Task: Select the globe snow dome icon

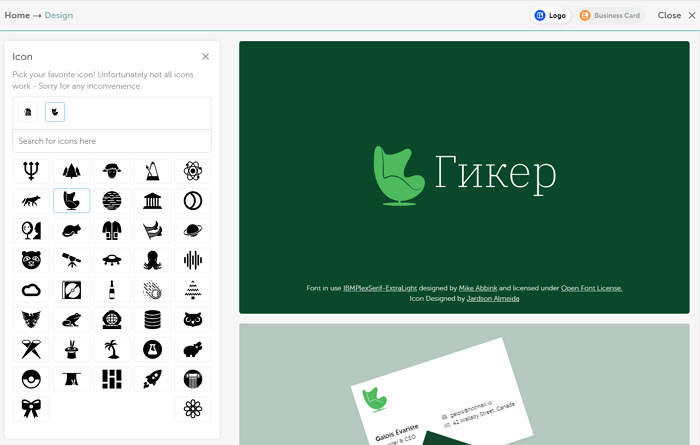Action: (x=112, y=320)
